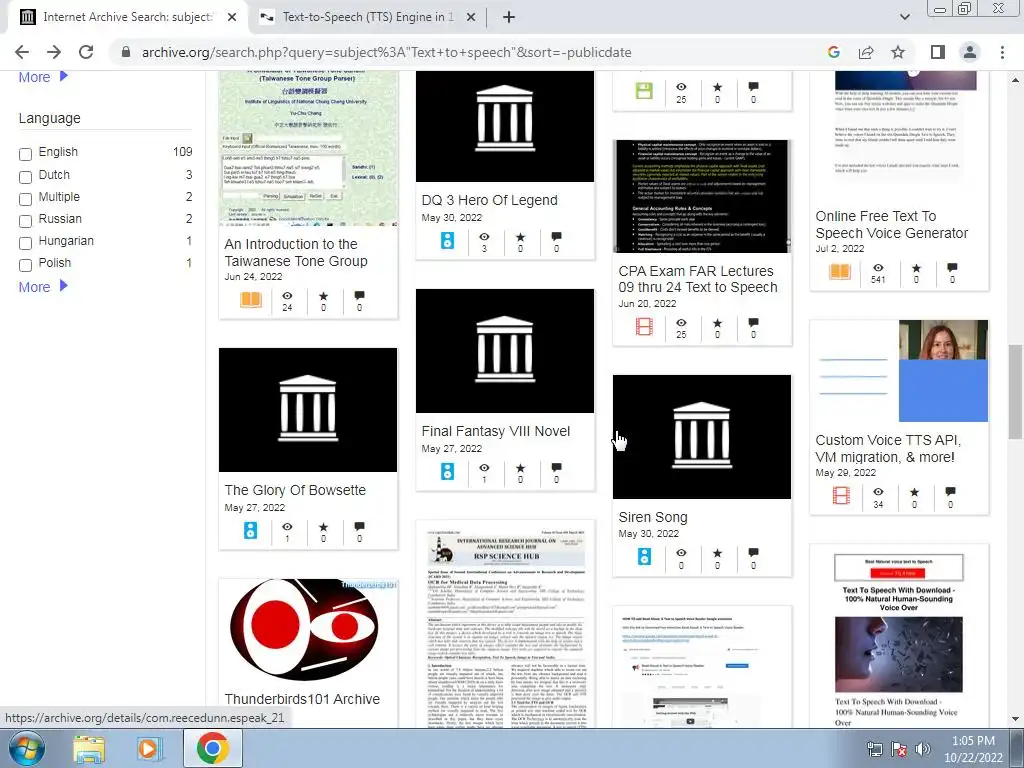Open the Siren Song item title
1024x768 pixels.
(652, 517)
